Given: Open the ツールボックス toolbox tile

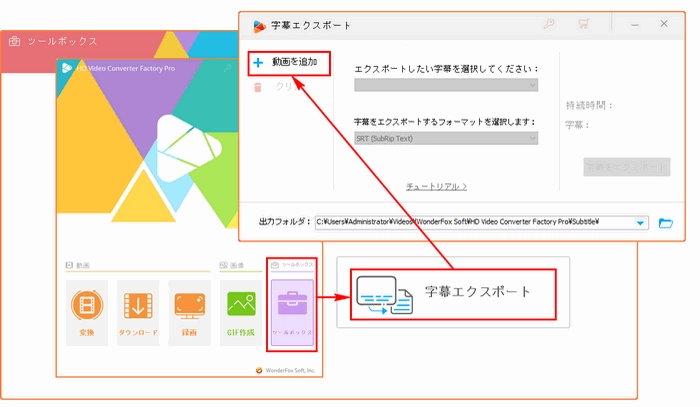Looking at the screenshot, I should [x=292, y=307].
